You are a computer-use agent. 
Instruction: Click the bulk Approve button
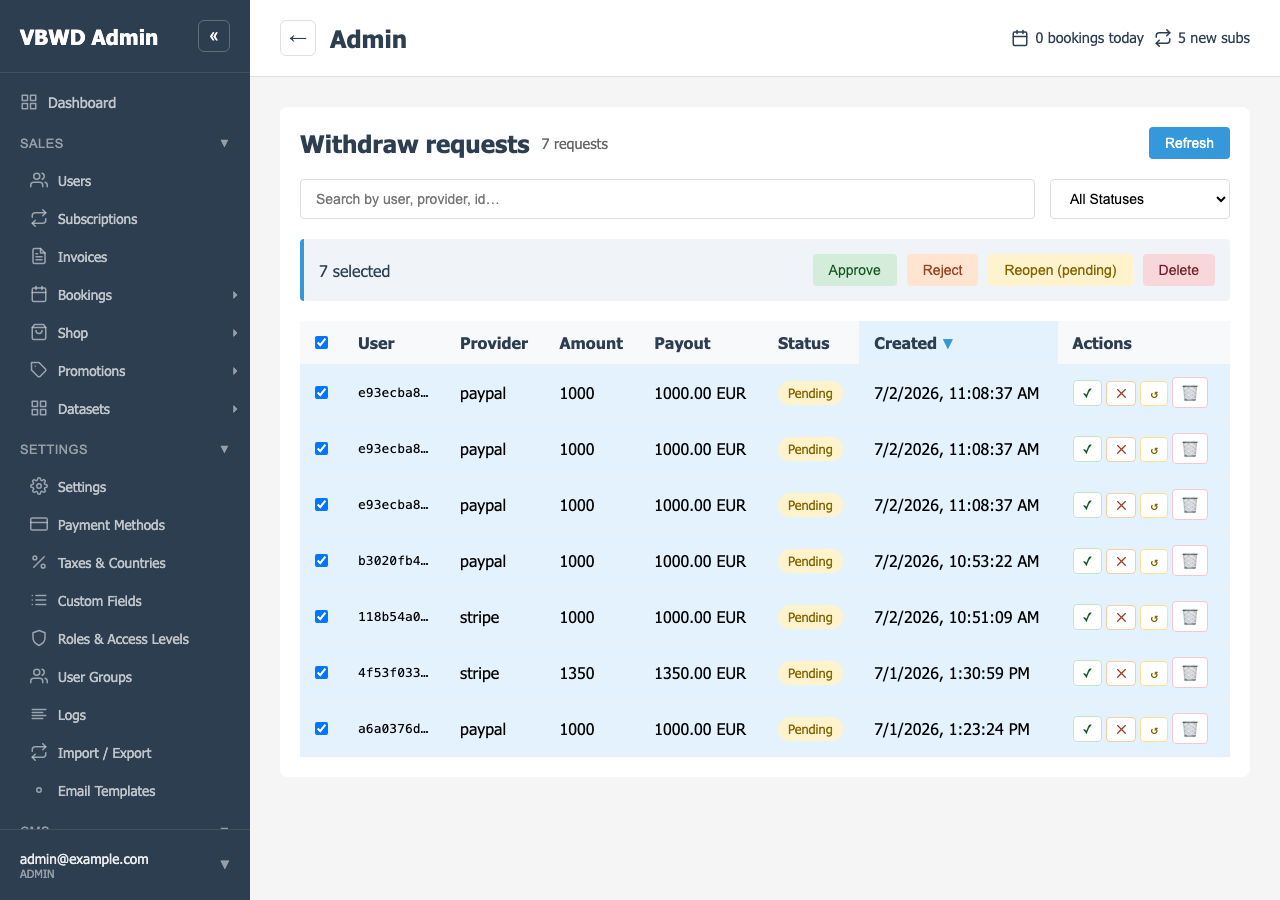point(854,270)
